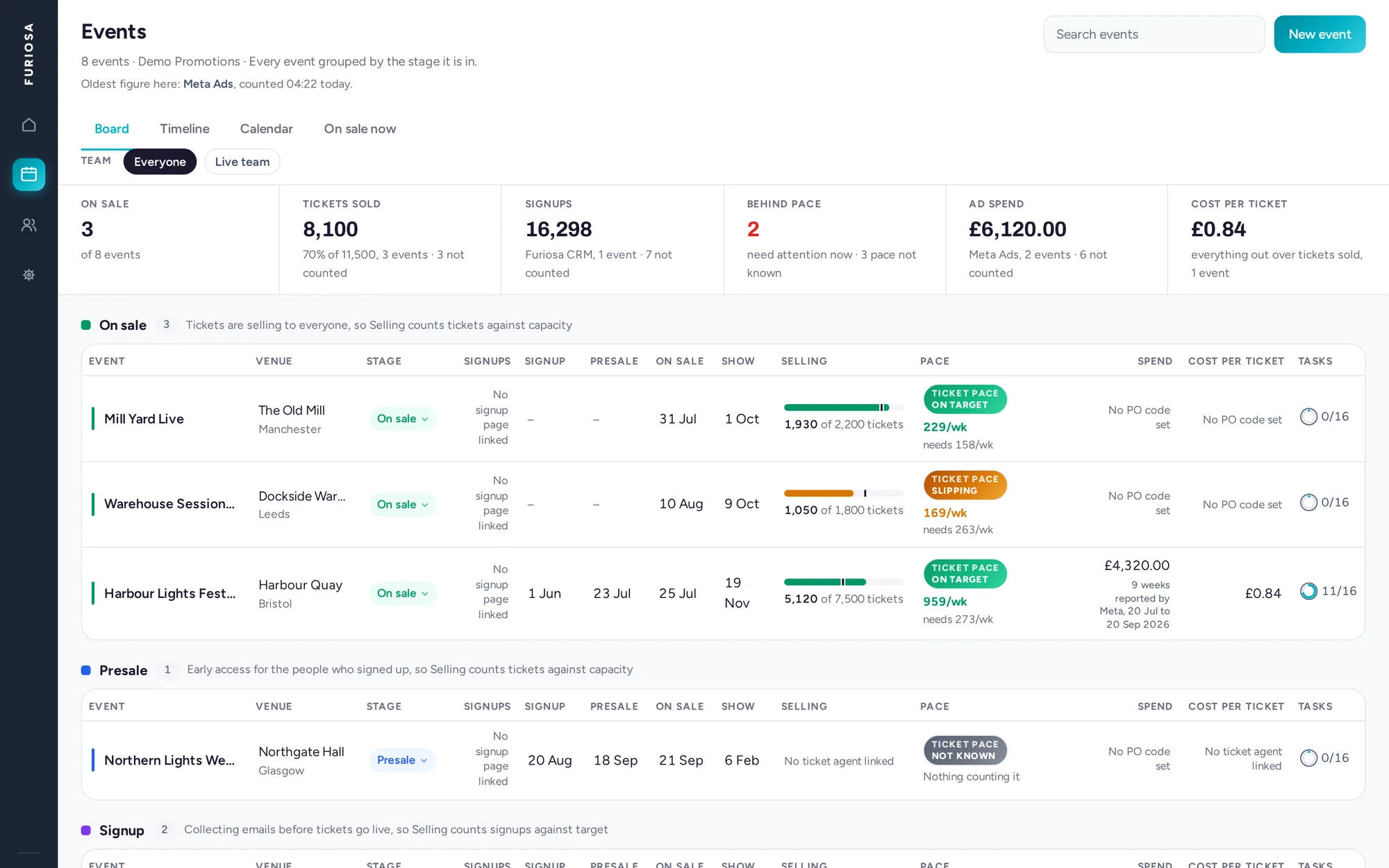Viewport: 1389px width, 868px height.
Task: Open stage dropdown for Warehouse Sessions
Action: tap(403, 504)
